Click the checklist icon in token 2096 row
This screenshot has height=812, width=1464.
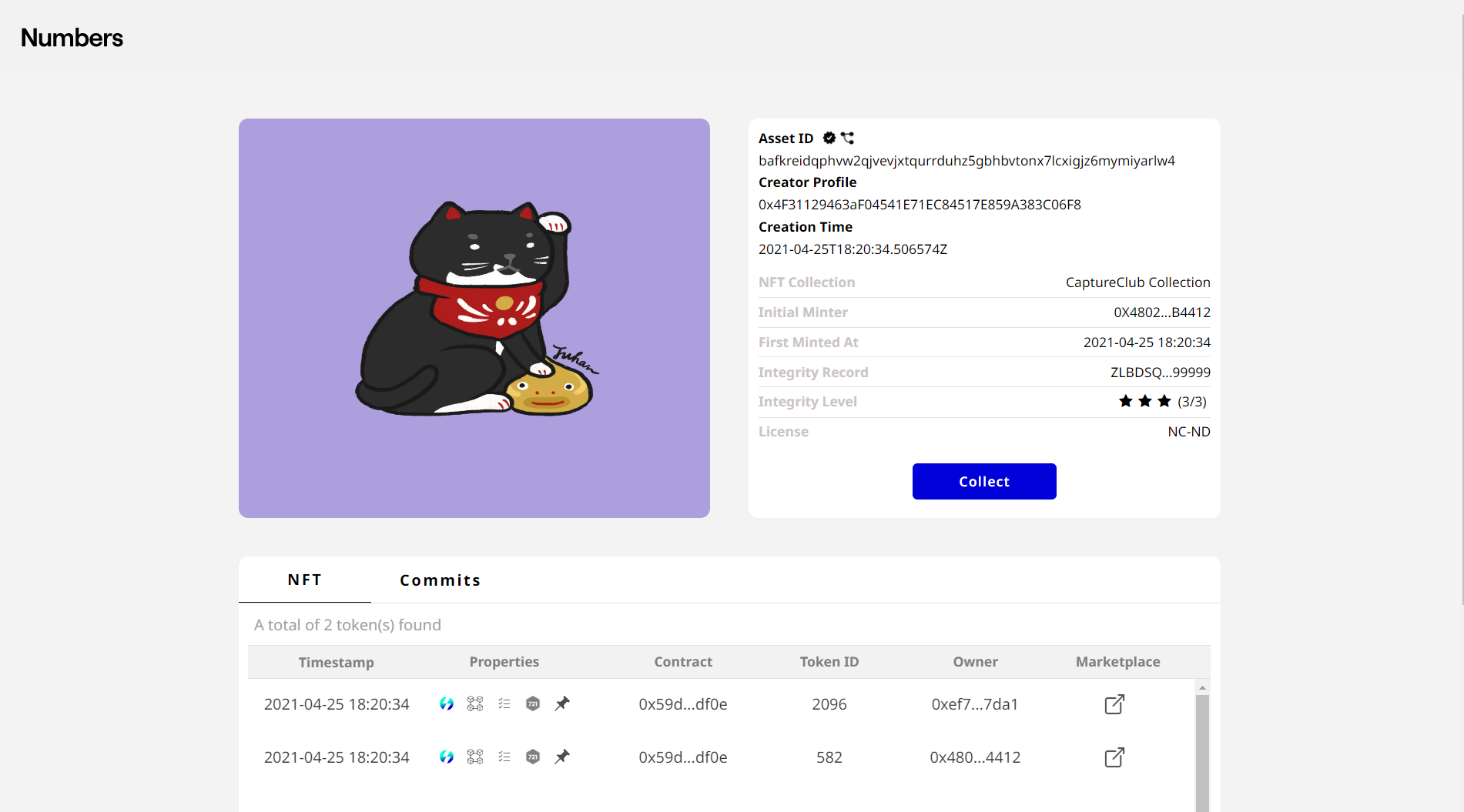coord(504,703)
